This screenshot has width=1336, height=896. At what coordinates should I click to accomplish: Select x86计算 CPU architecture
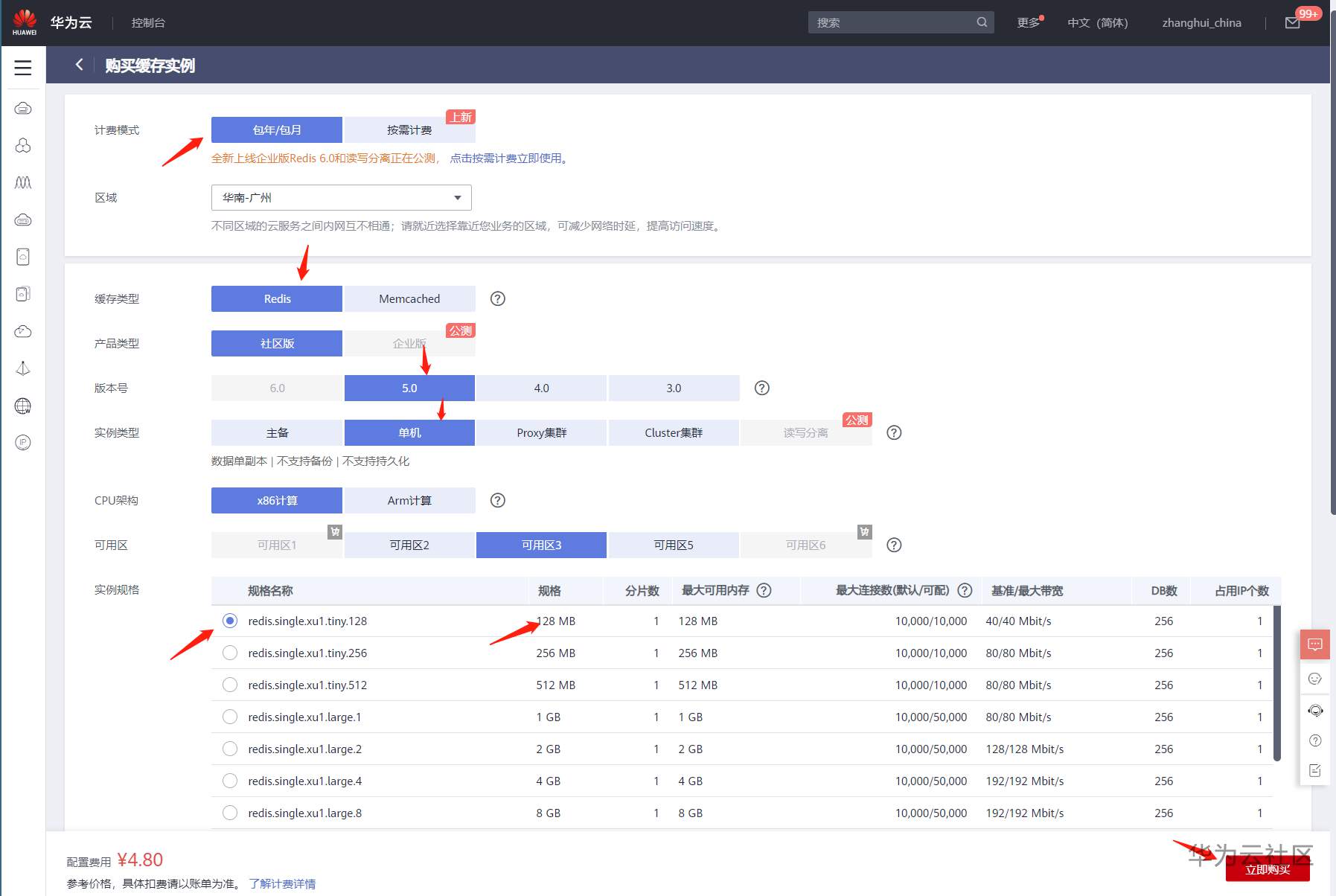277,500
